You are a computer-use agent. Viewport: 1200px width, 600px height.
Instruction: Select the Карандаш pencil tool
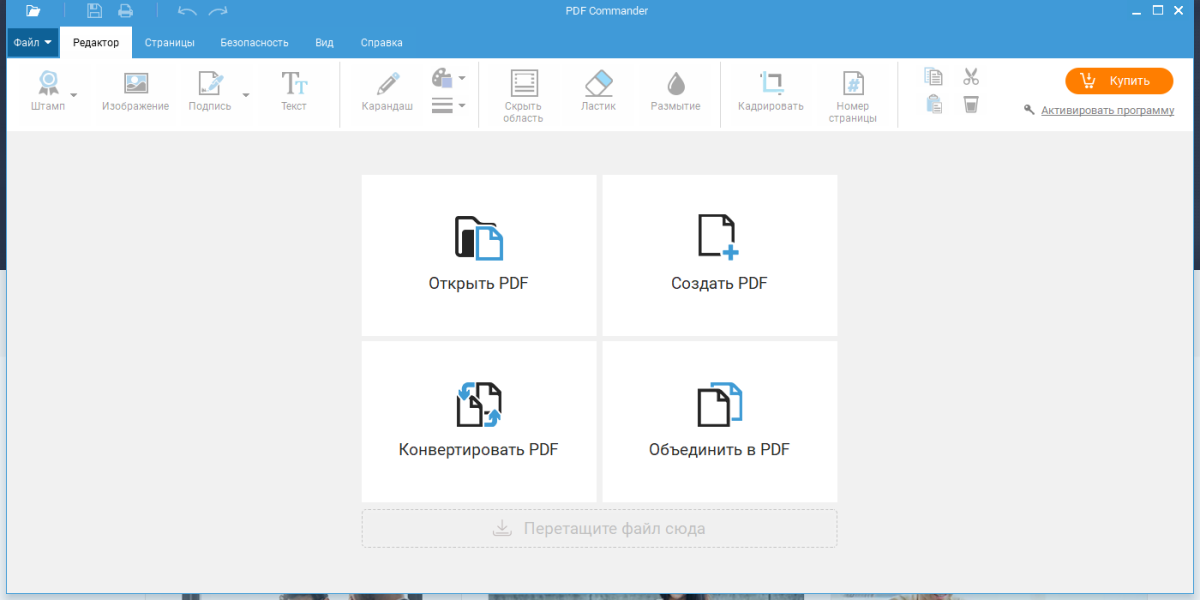tap(387, 91)
